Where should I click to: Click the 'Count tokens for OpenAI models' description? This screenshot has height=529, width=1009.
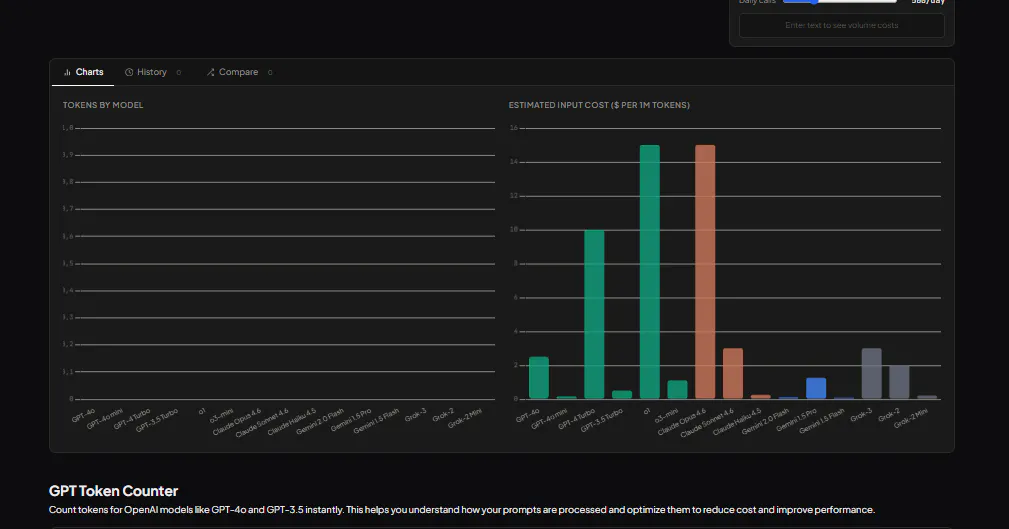(461, 510)
